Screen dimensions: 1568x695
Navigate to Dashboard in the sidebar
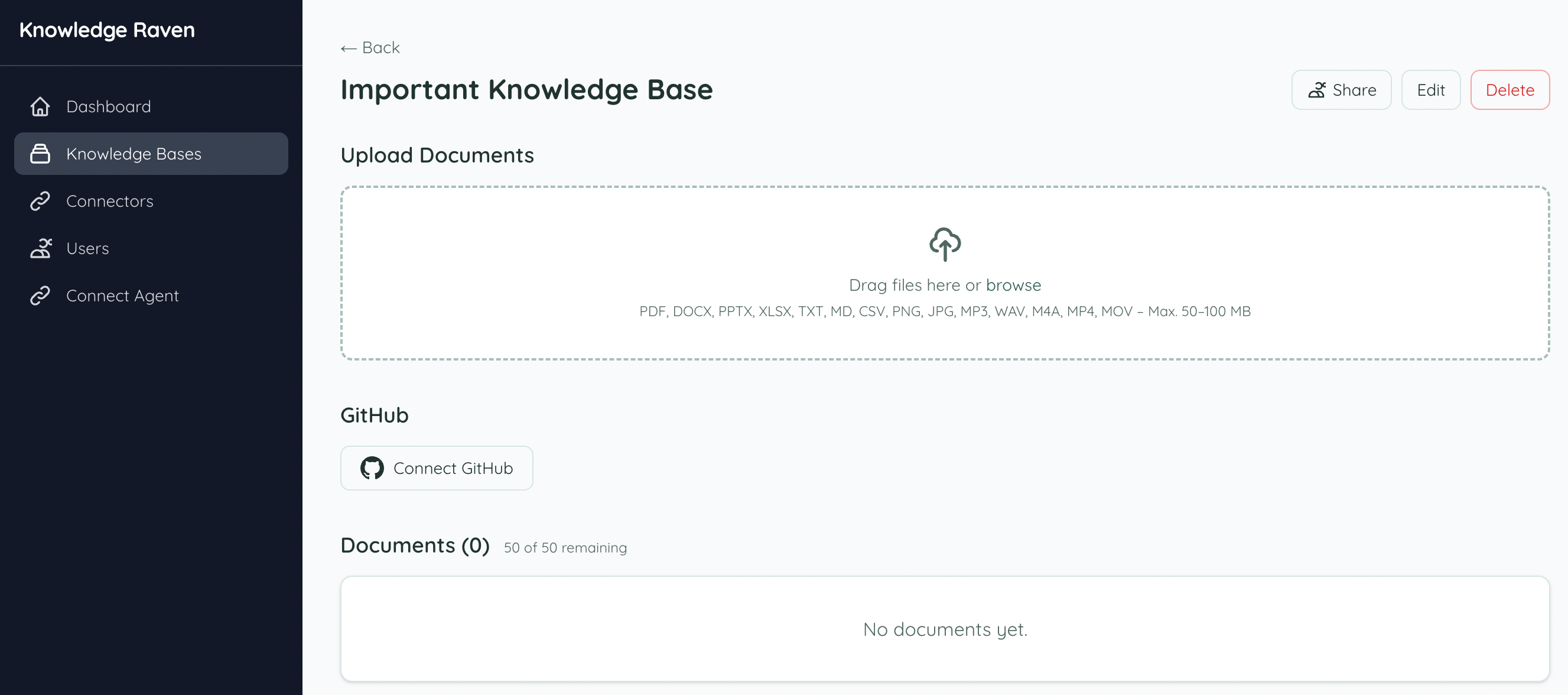pos(108,106)
